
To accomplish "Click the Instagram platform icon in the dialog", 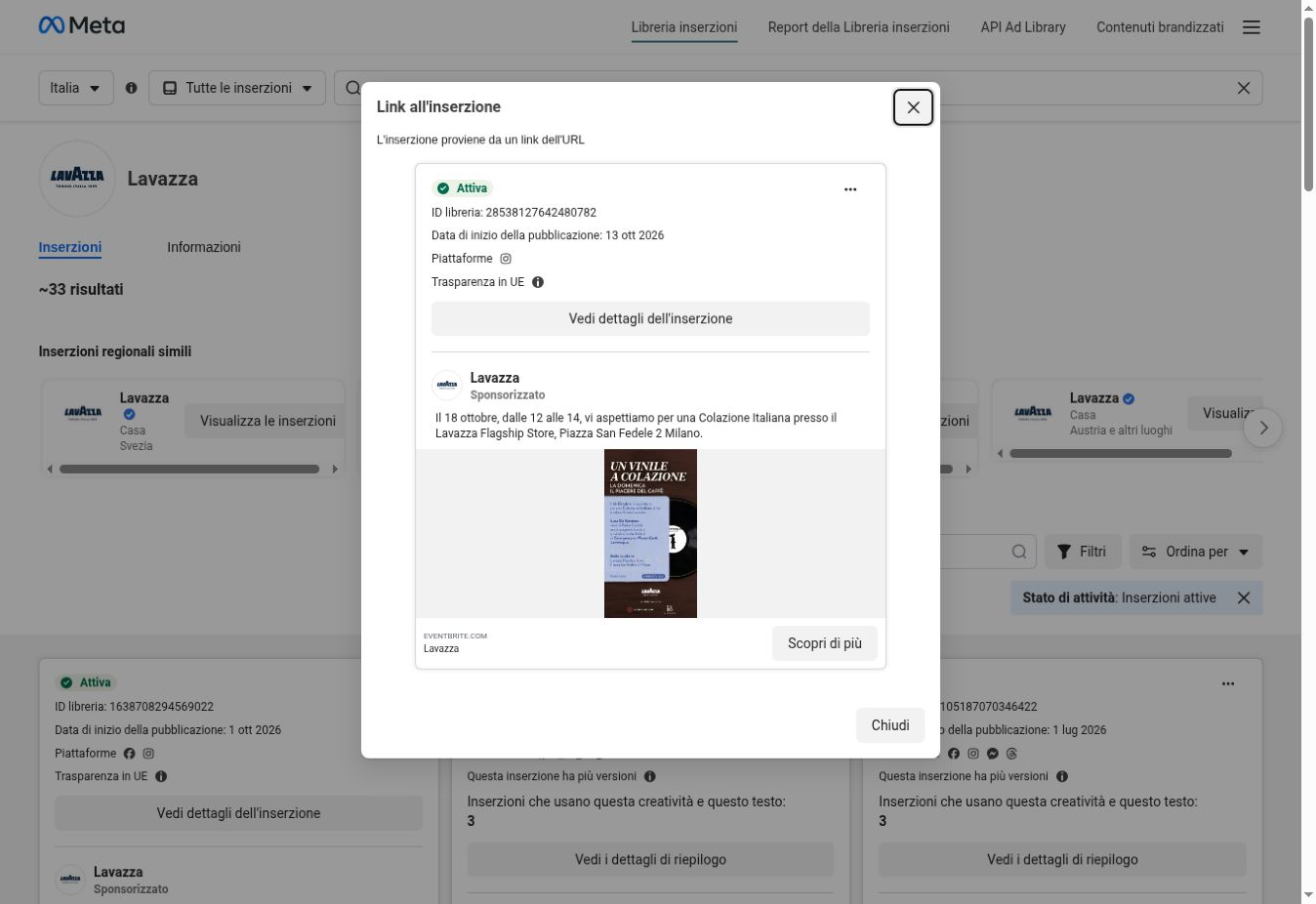I will [506, 259].
